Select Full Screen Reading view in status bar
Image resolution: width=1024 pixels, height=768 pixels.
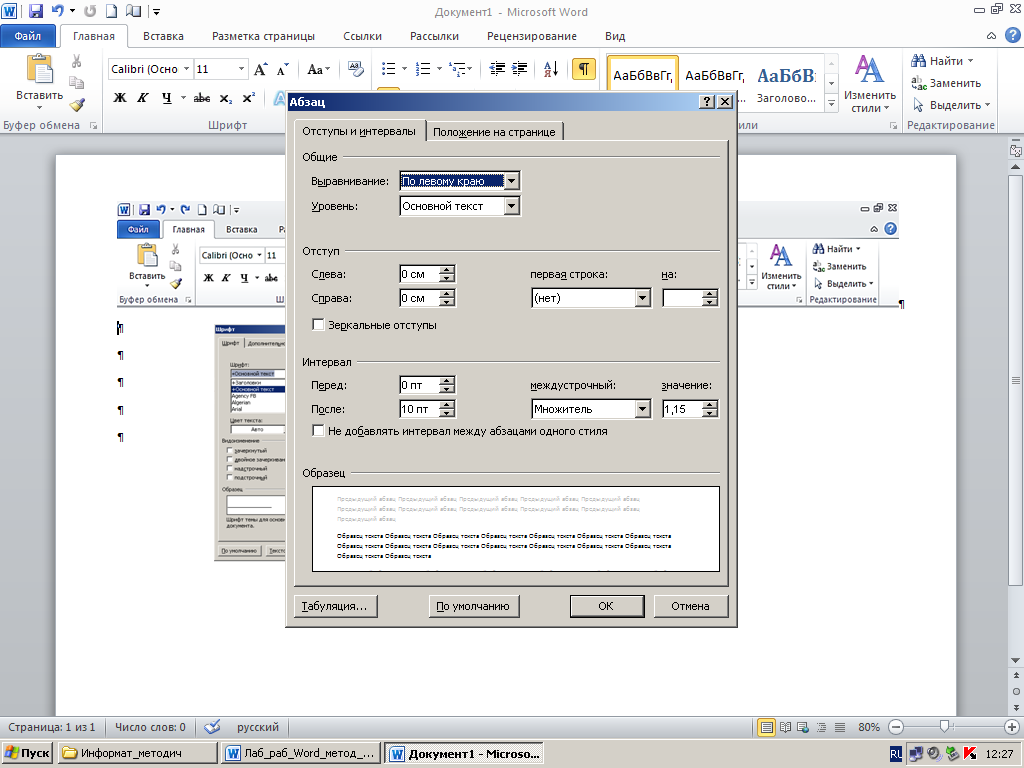786,727
